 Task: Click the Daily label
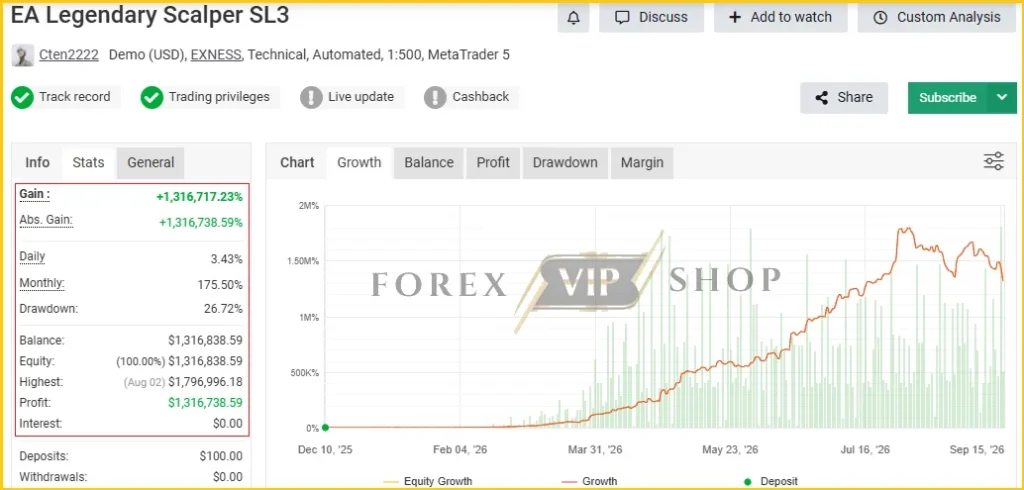click(33, 257)
